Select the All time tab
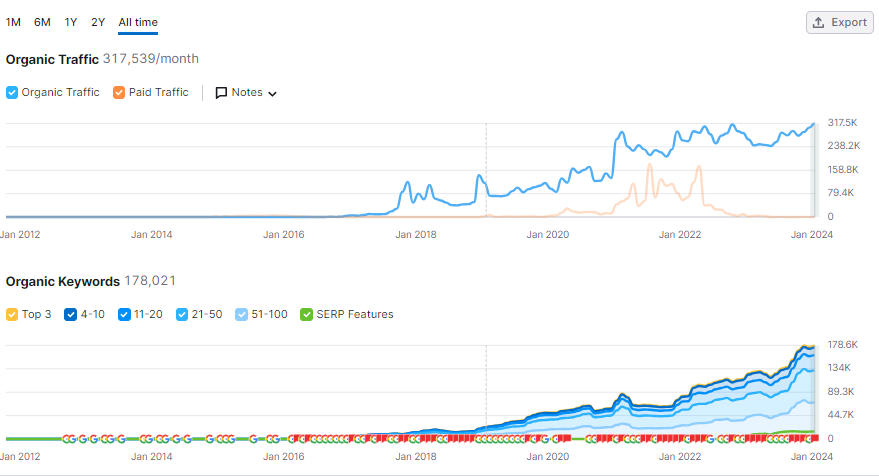879x476 pixels. tap(137, 22)
